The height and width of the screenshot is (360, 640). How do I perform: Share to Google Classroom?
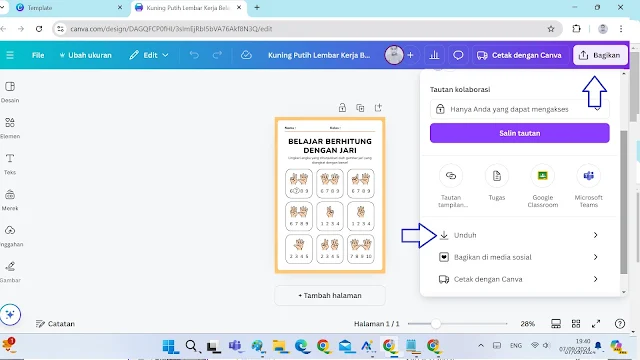coord(542,186)
